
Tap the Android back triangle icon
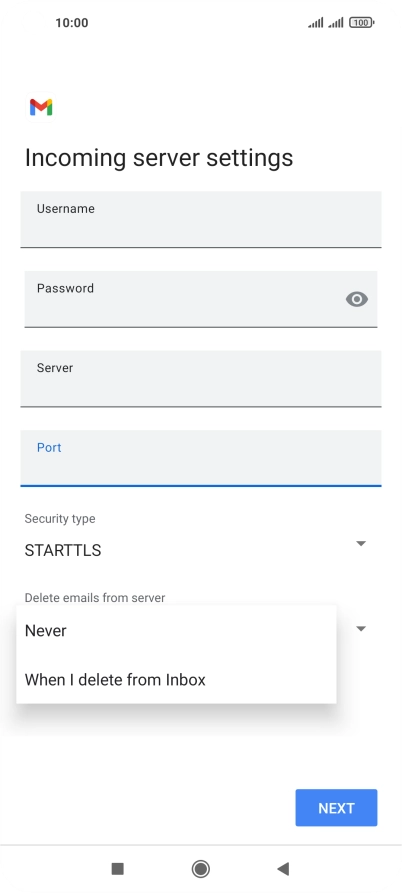pos(283,869)
